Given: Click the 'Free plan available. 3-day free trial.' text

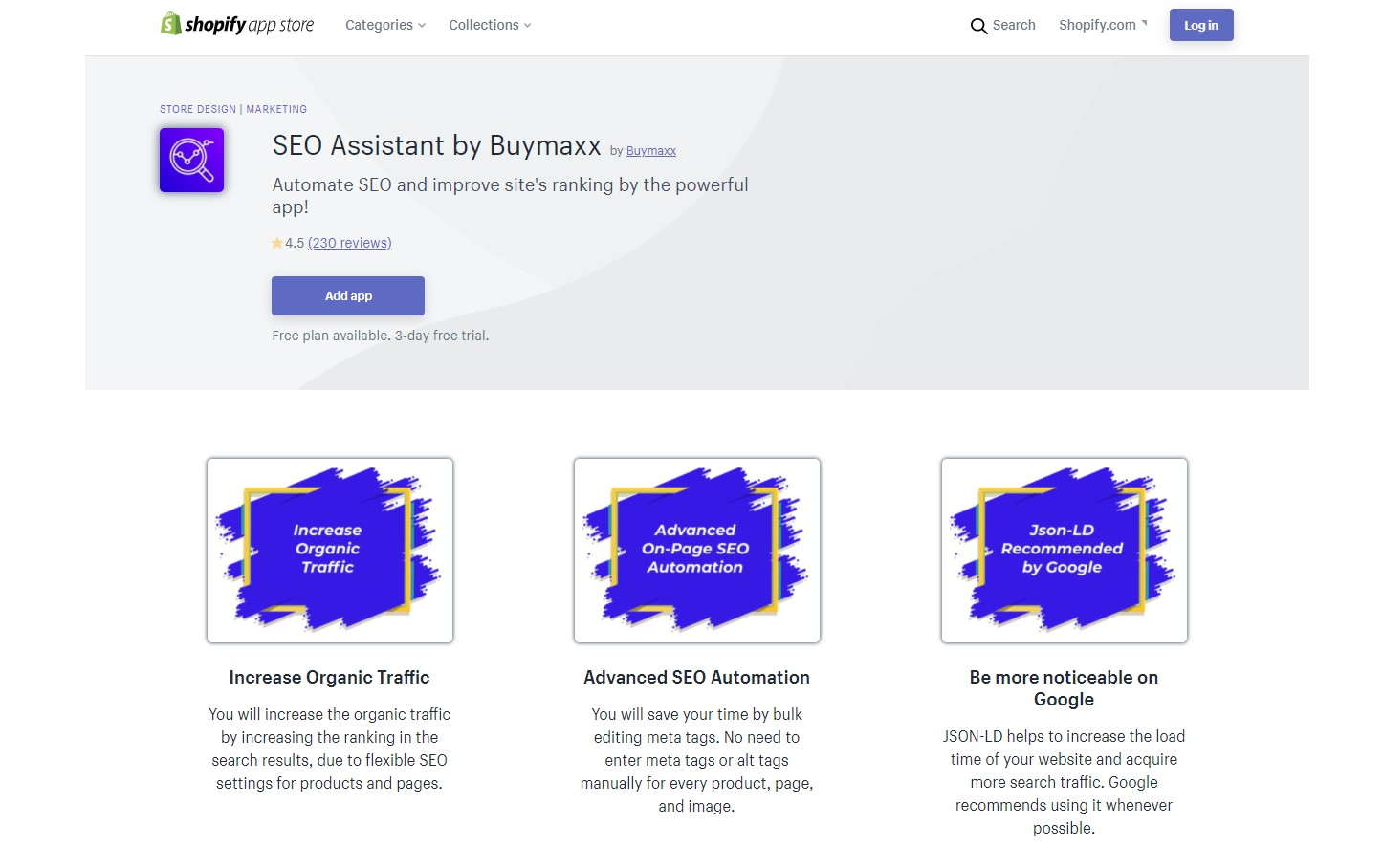Looking at the screenshot, I should coord(381,336).
